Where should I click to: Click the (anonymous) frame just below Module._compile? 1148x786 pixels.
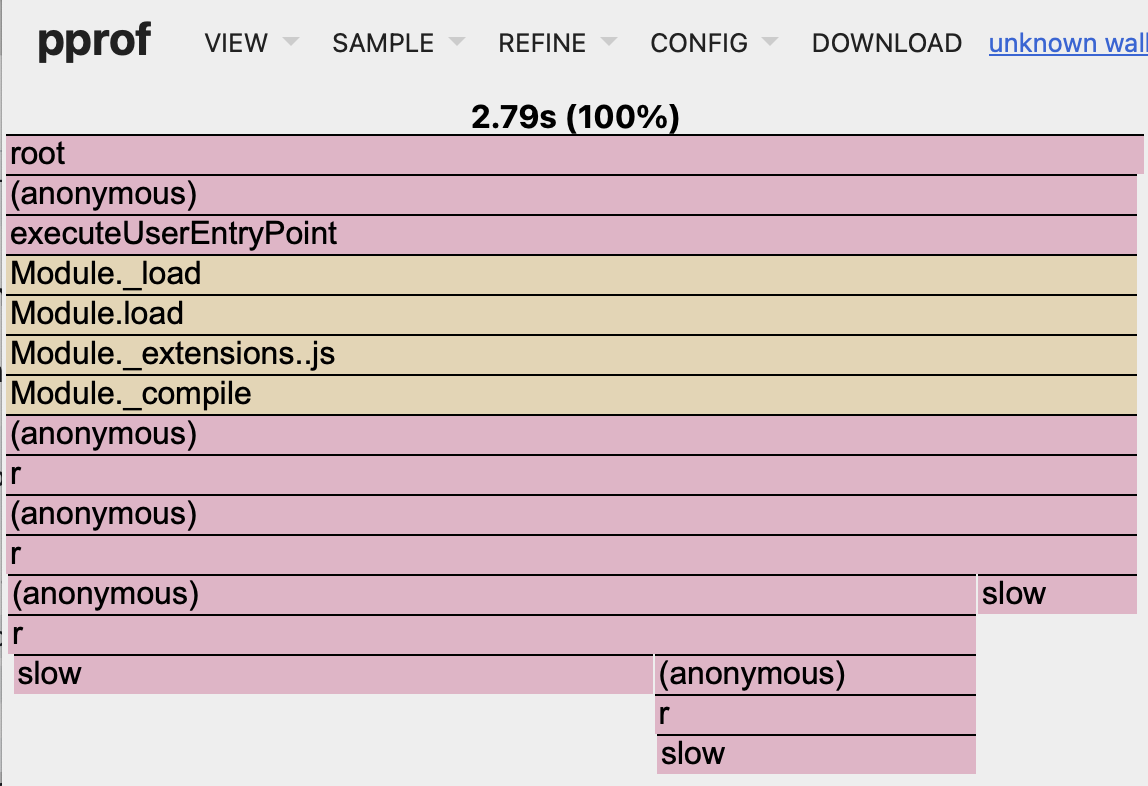(x=572, y=435)
